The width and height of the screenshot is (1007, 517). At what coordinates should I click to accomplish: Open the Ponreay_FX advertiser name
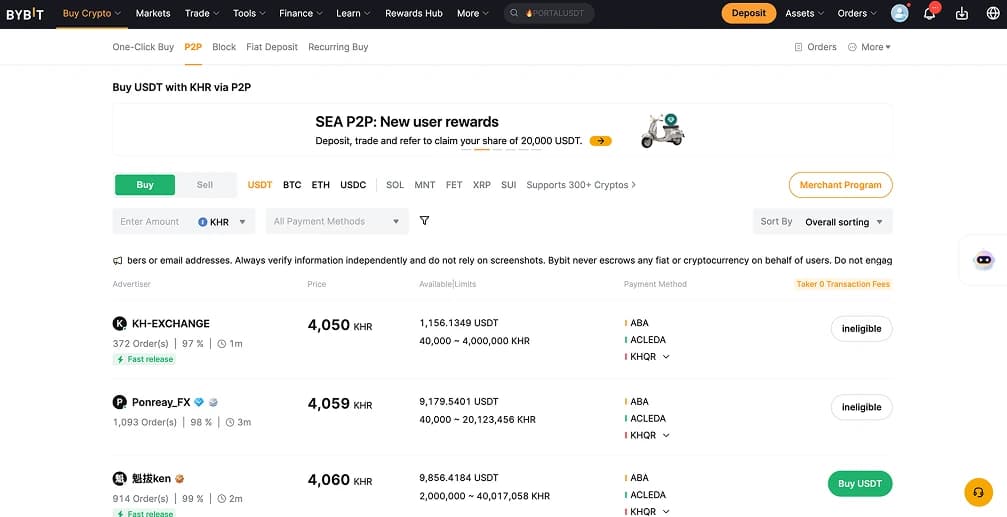point(161,403)
